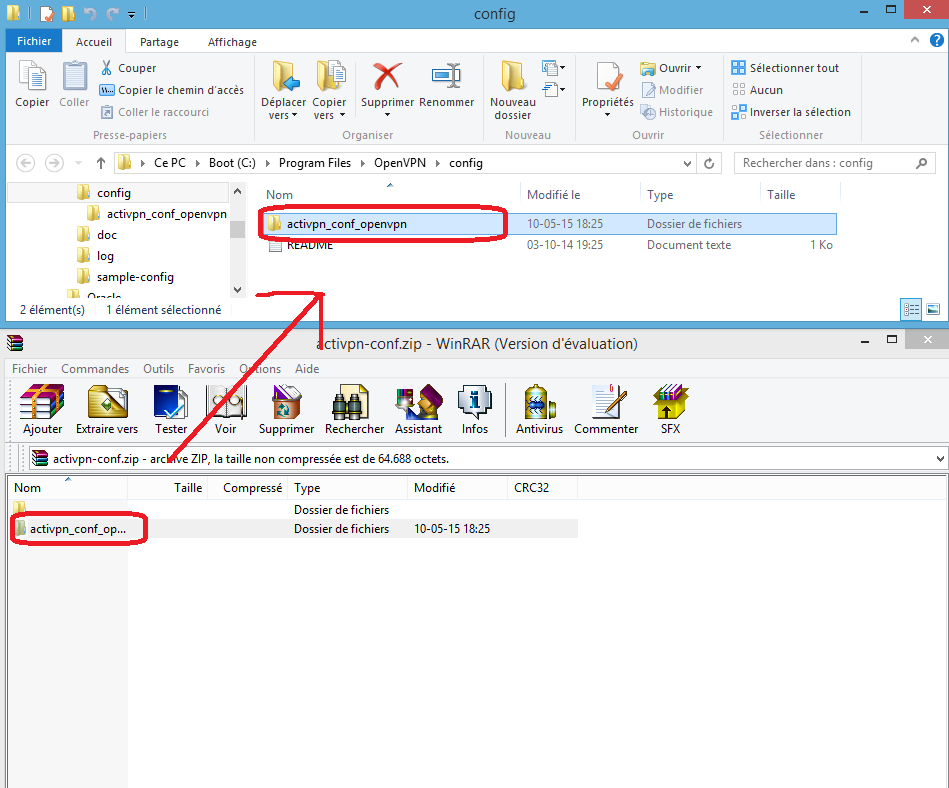Click Inverser la sélection
The width and height of the screenshot is (949, 788).
click(x=790, y=112)
